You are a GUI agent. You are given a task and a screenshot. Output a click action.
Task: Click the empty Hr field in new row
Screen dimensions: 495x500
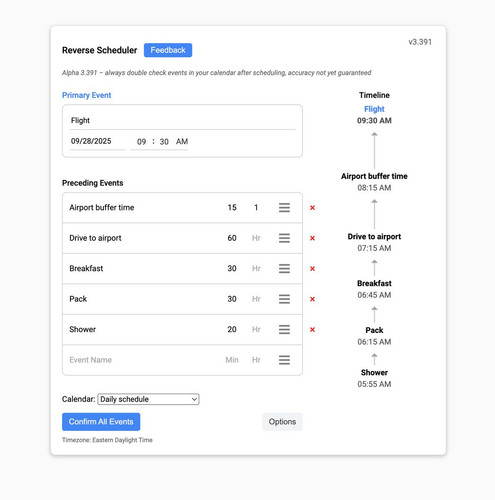click(x=256, y=360)
